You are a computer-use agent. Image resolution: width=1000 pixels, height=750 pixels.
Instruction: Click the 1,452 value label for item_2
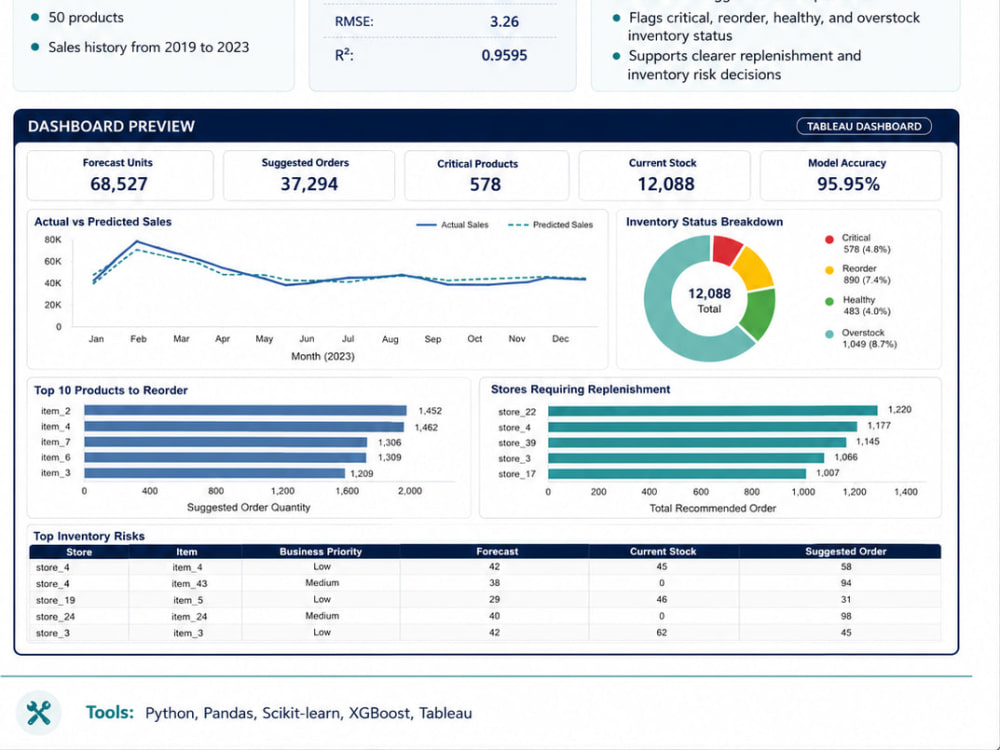coord(430,411)
